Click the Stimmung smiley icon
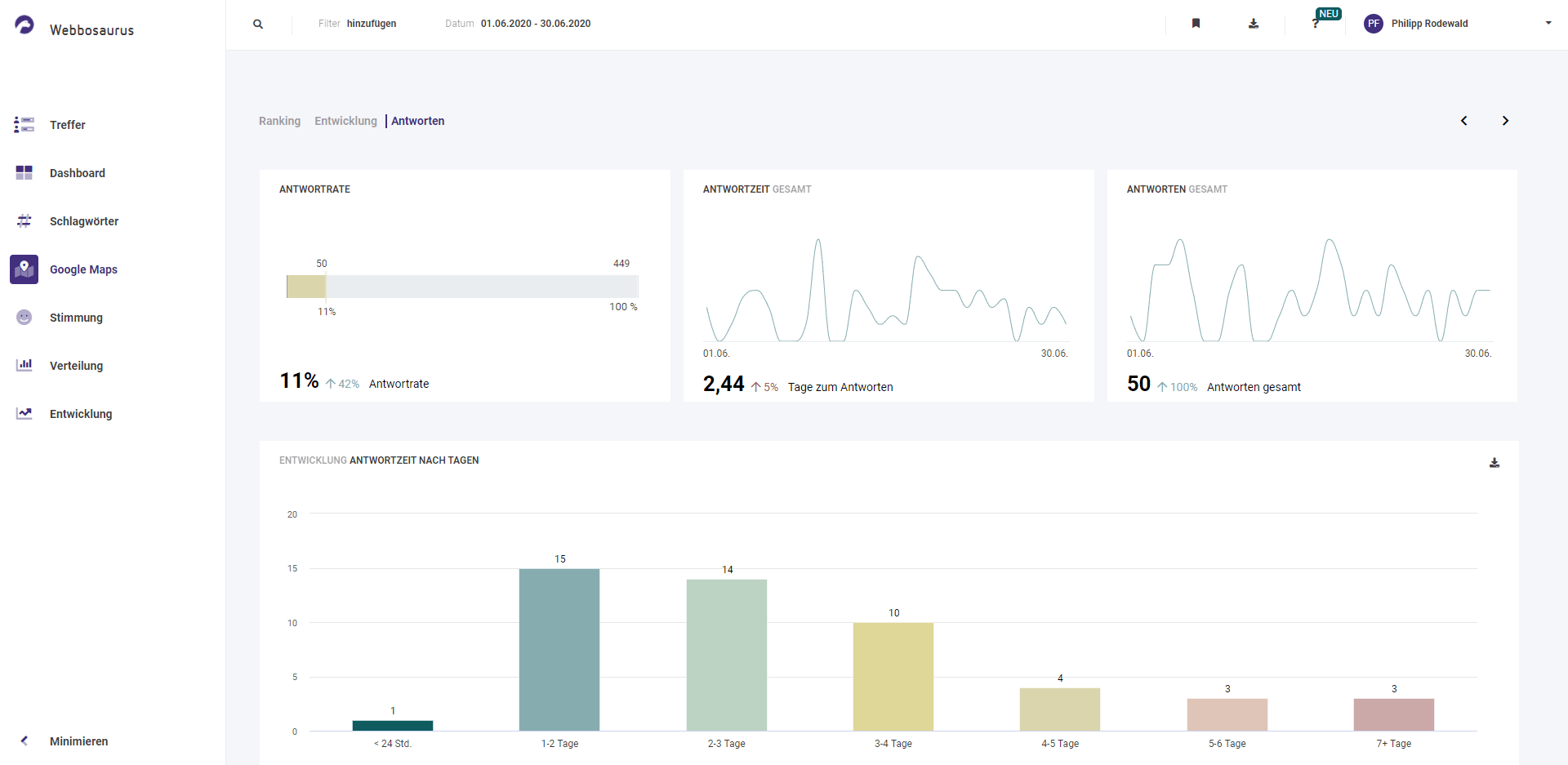1568x765 pixels. click(x=24, y=318)
